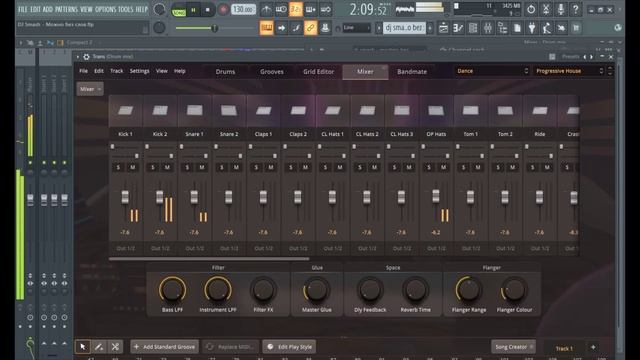640x360 pixels.
Task: Click the Replace MIDI button
Action: pos(231,347)
